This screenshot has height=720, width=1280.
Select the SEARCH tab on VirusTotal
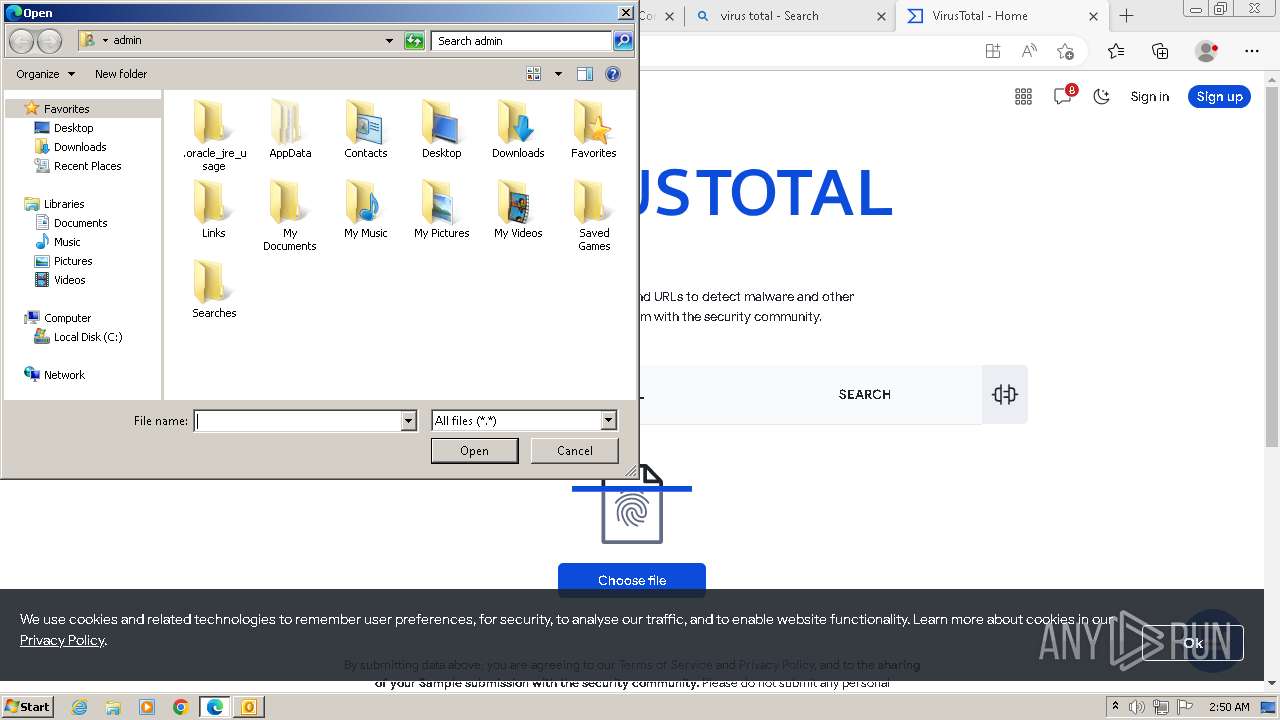pos(864,395)
